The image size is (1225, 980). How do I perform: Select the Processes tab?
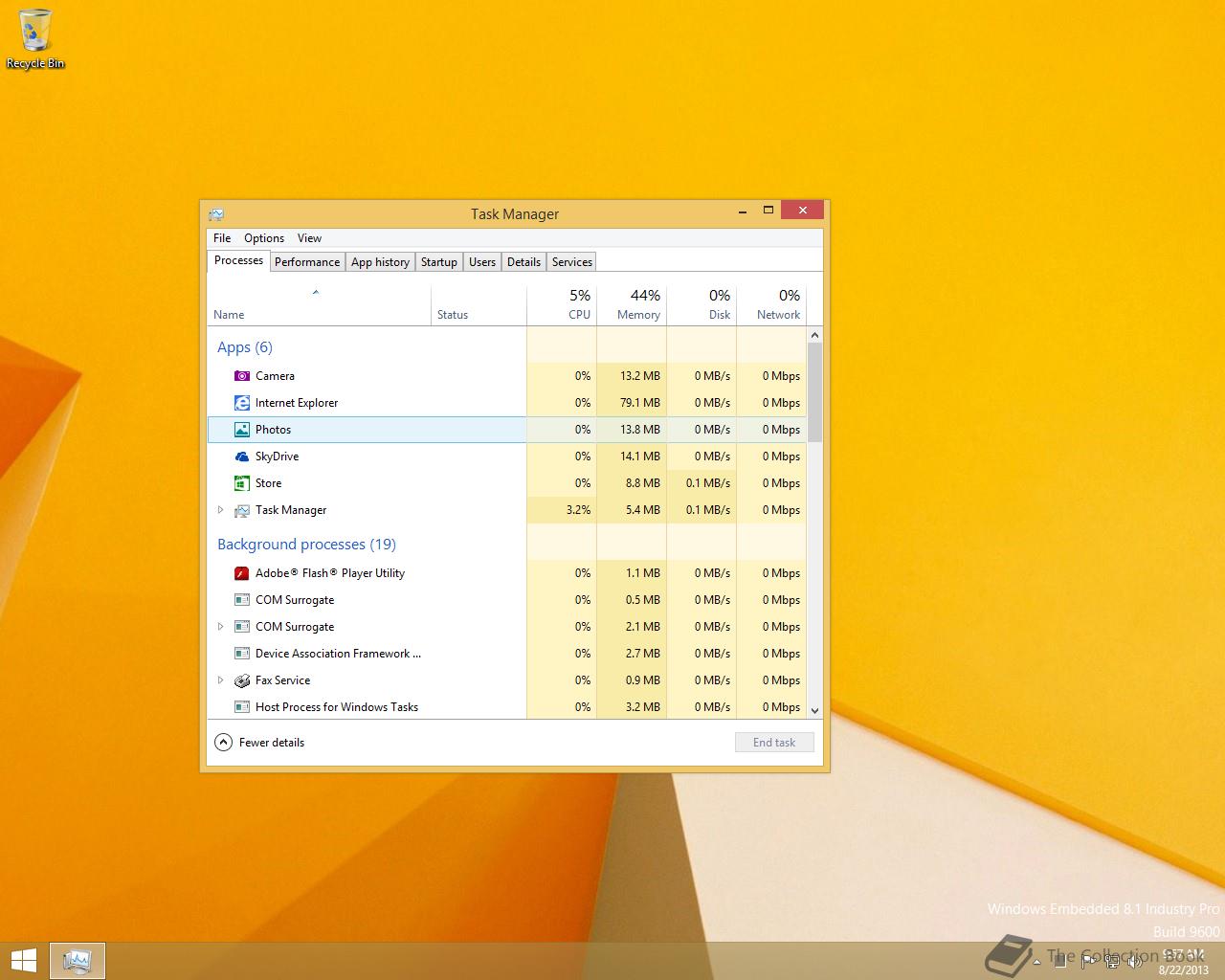pos(238,260)
